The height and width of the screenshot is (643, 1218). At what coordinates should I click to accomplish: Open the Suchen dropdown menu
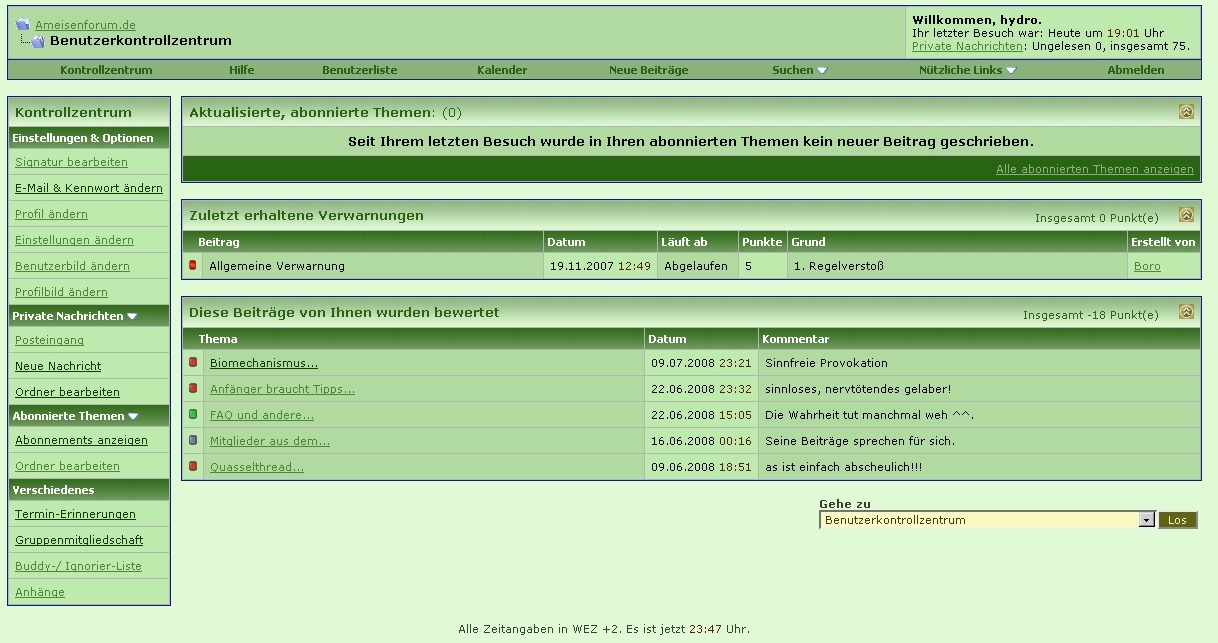tap(799, 70)
